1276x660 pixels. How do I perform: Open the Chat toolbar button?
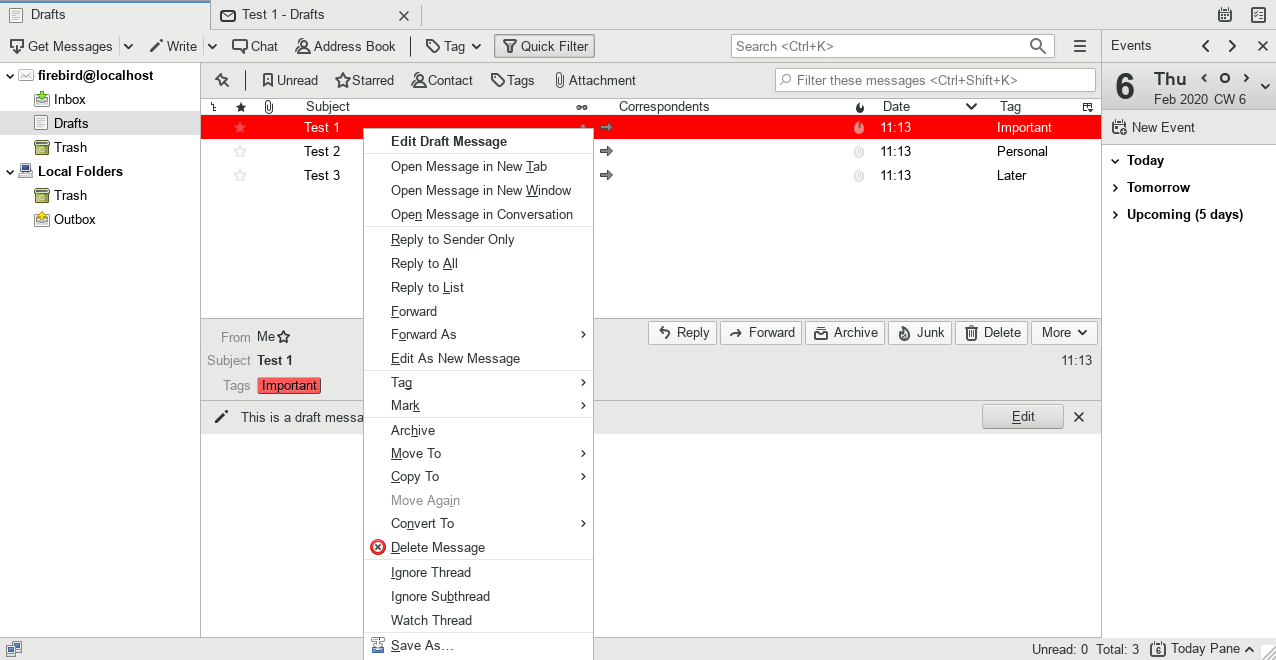click(x=254, y=46)
